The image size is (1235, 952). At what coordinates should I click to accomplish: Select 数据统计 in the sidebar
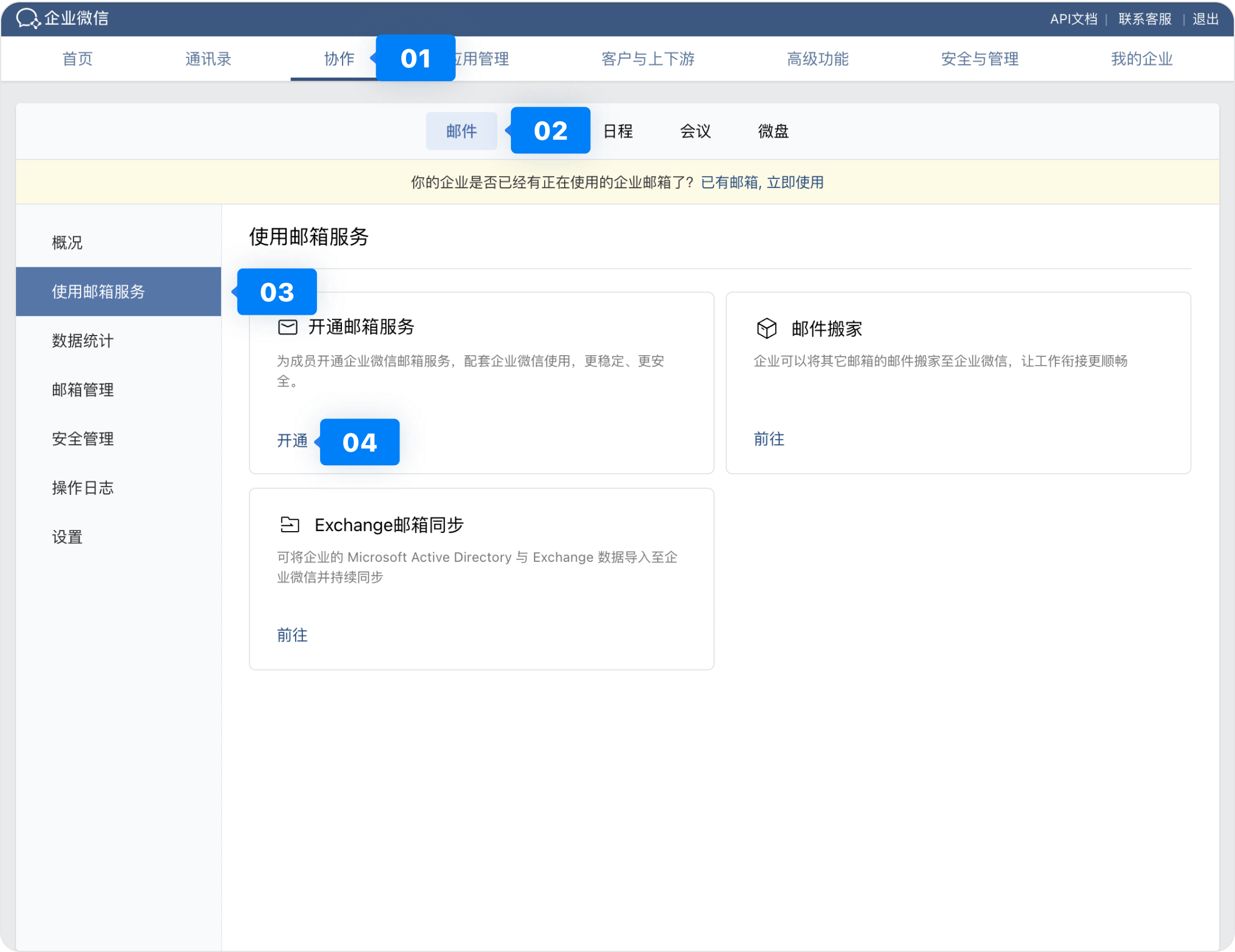tap(82, 341)
